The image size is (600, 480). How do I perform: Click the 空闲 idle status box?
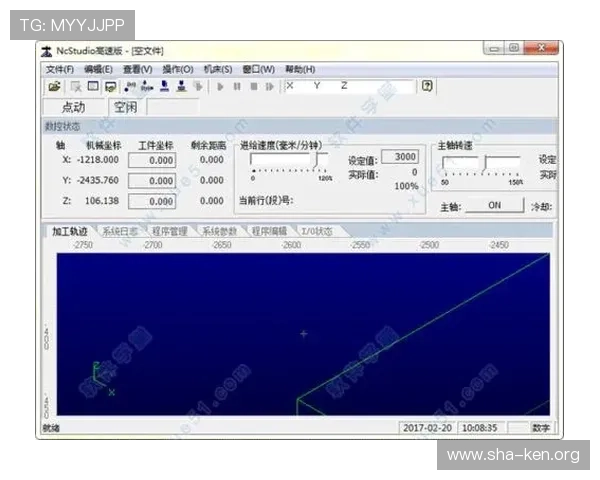(126, 107)
